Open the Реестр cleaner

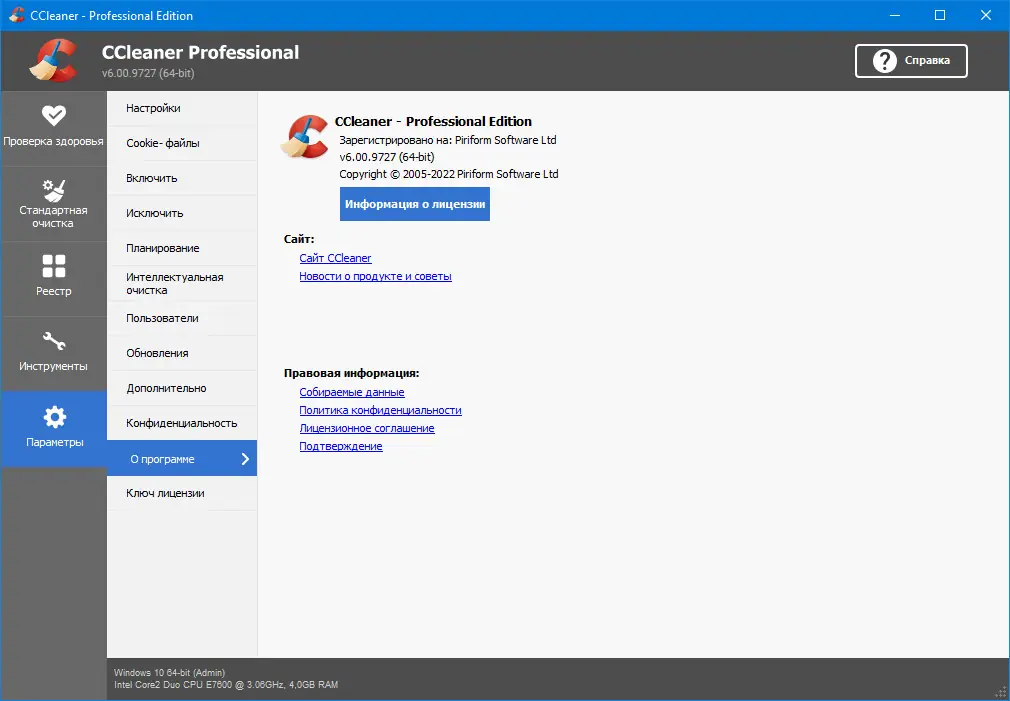coord(54,278)
